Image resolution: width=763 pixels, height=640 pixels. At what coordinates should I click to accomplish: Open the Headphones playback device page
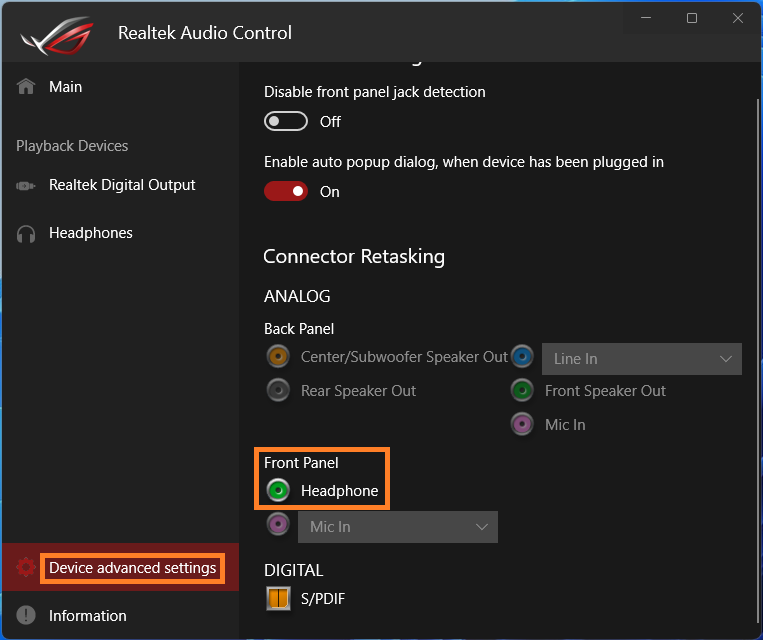tap(120, 233)
